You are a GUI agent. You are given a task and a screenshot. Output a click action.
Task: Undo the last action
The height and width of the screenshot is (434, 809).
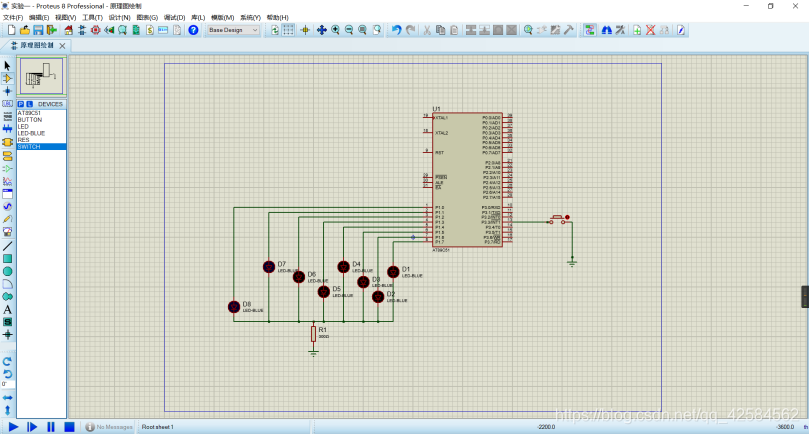[396, 30]
